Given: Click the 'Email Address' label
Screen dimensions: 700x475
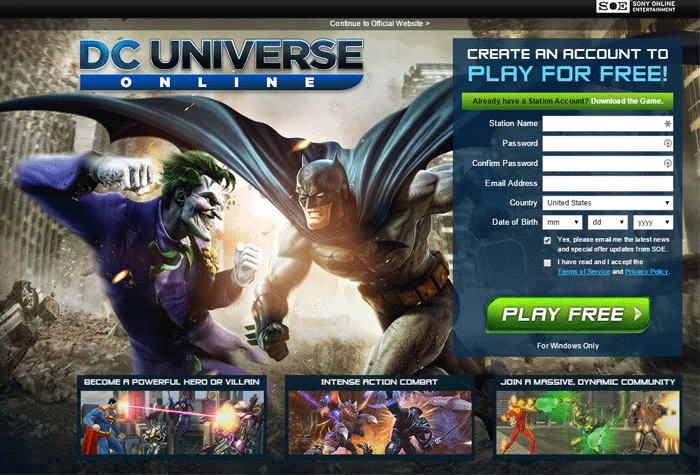Looking at the screenshot, I should click(511, 183).
